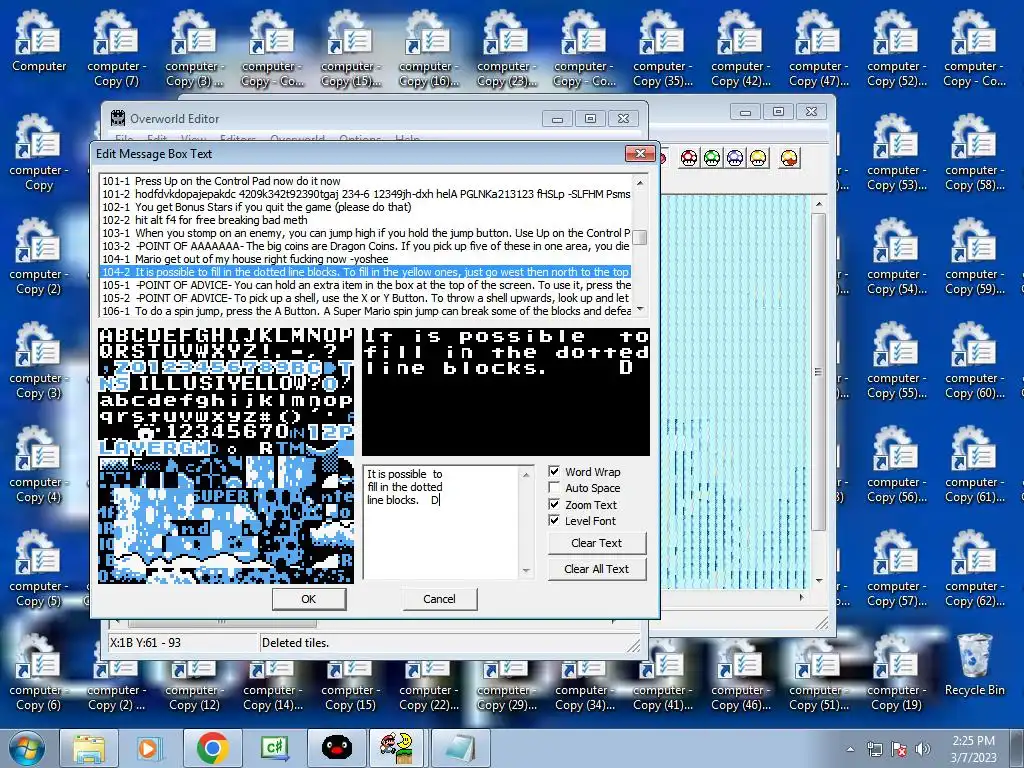Click the yellow mushroom toolbar icon

click(758, 158)
